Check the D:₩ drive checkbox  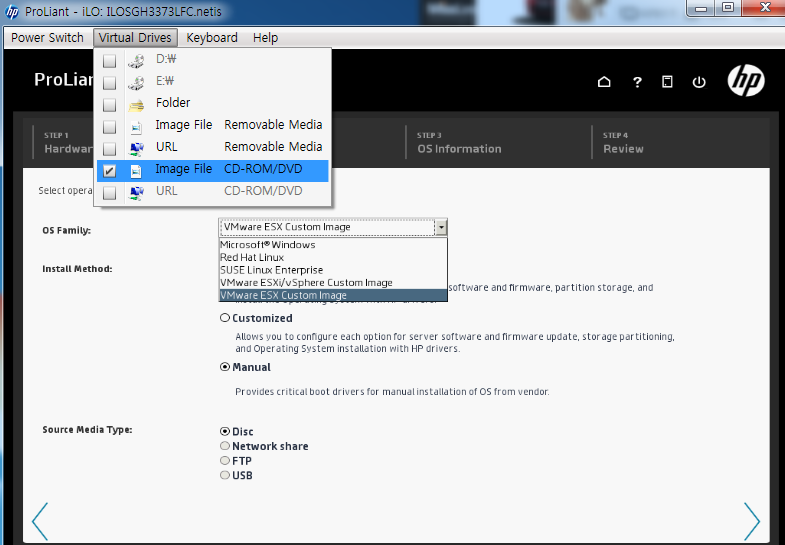click(109, 61)
